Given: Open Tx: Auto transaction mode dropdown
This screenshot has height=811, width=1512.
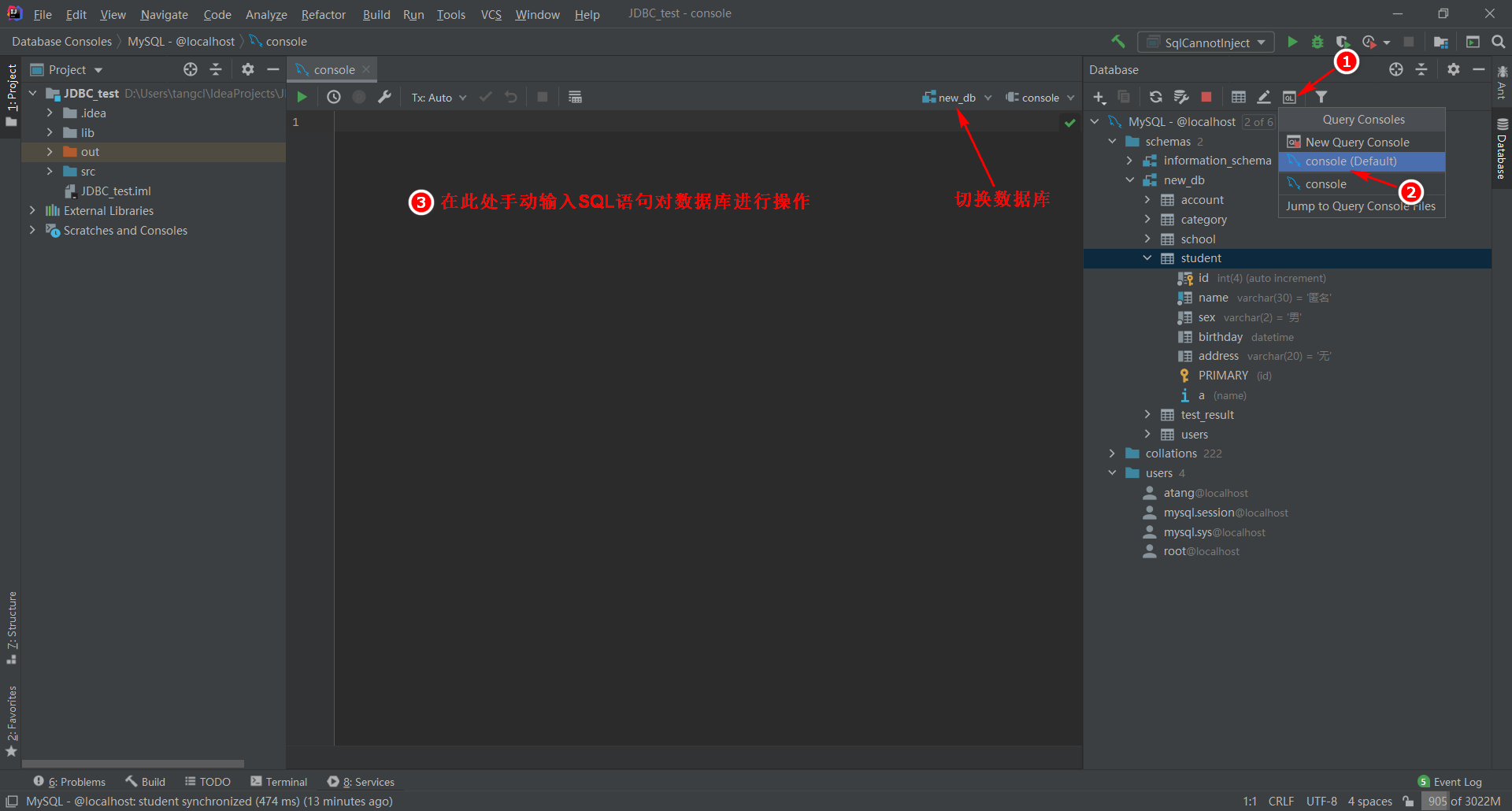Looking at the screenshot, I should (439, 98).
